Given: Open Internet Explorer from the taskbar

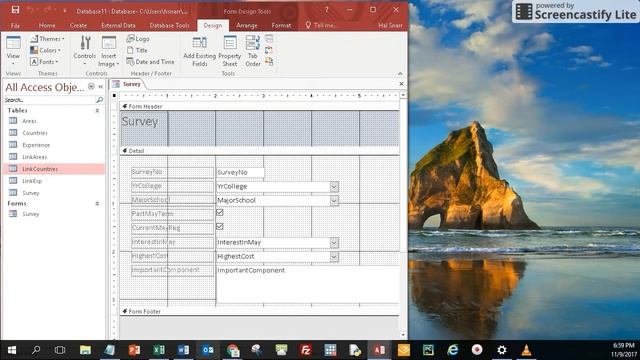Looking at the screenshot, I should (453, 350).
